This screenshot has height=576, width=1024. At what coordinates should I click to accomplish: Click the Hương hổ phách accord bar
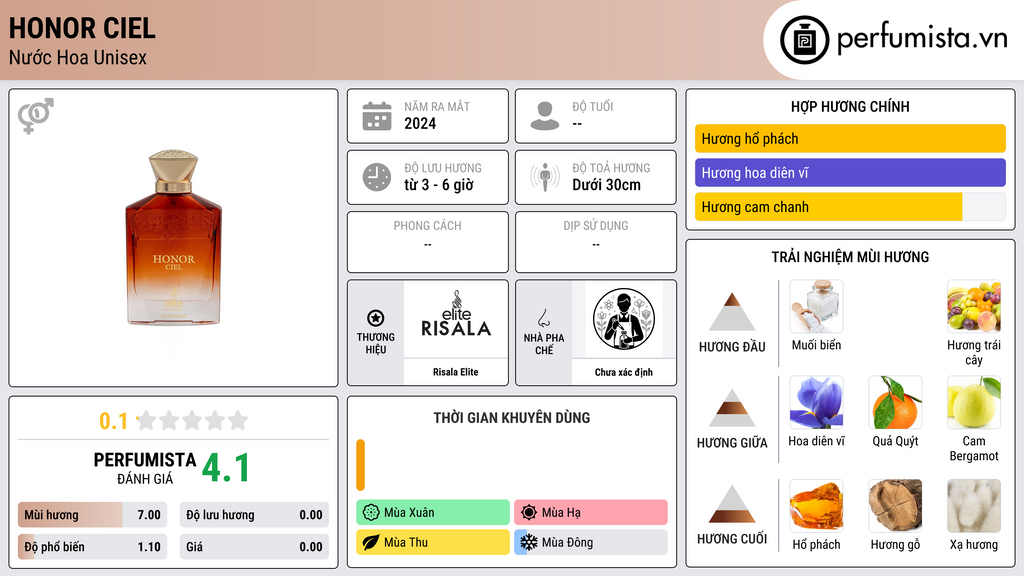(850, 138)
